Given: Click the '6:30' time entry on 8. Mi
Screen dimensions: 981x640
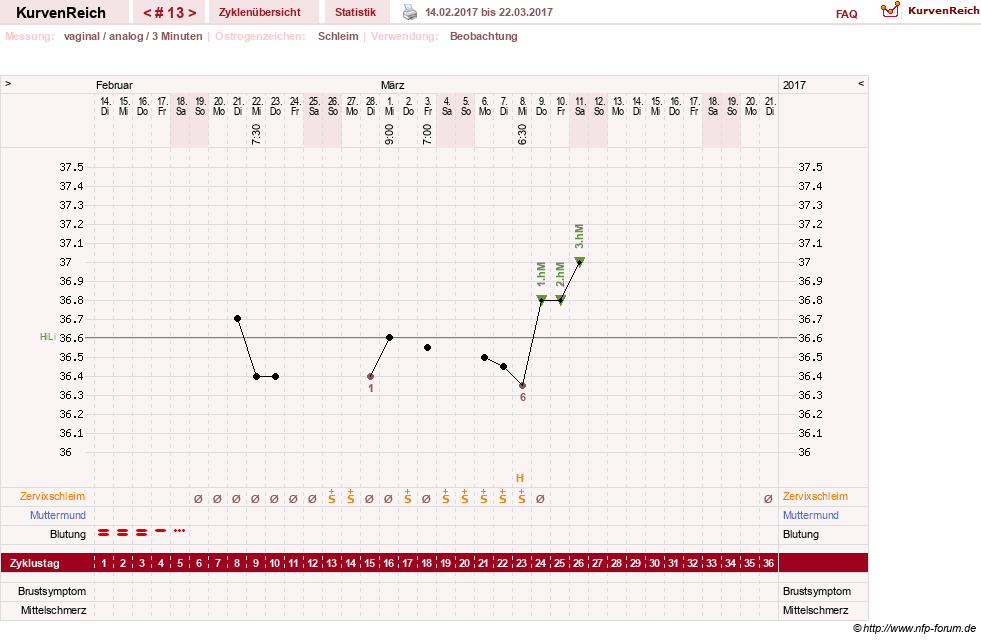Looking at the screenshot, I should tap(522, 134).
